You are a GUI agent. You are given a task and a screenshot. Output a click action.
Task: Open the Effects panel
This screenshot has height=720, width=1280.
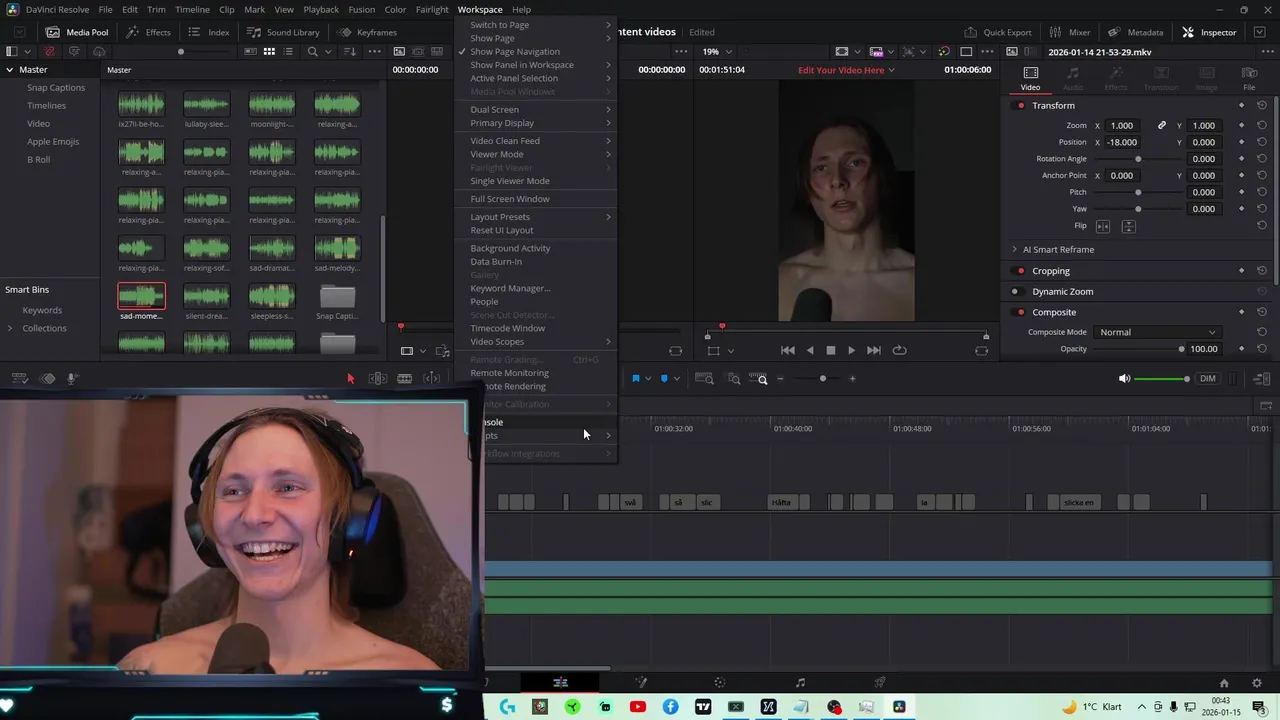coord(147,32)
